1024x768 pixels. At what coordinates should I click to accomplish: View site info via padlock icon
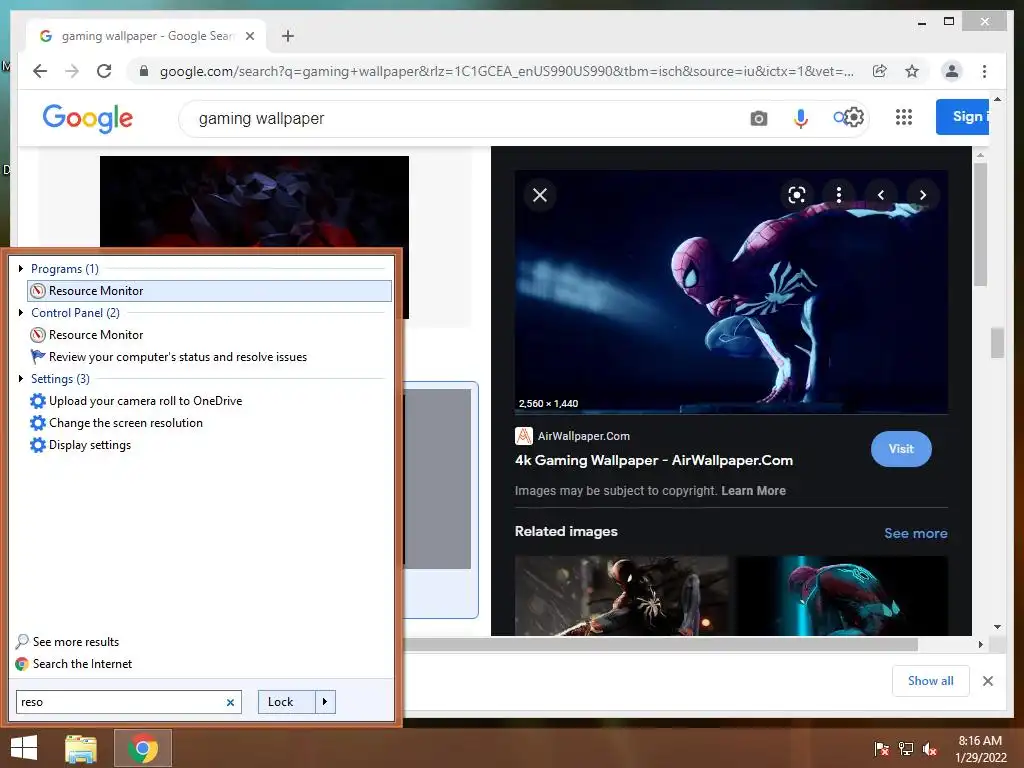click(144, 71)
